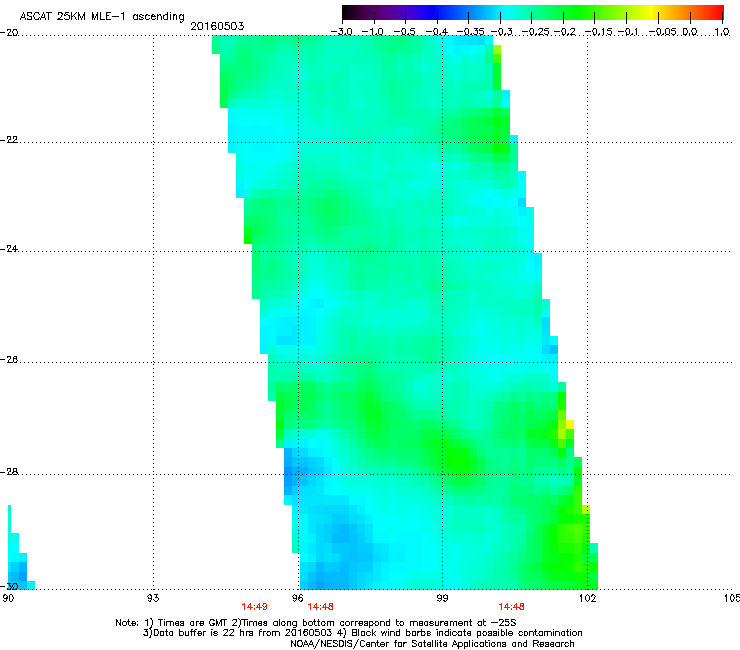
Task: Click the color bar label -3.0
Action: (x=342, y=32)
